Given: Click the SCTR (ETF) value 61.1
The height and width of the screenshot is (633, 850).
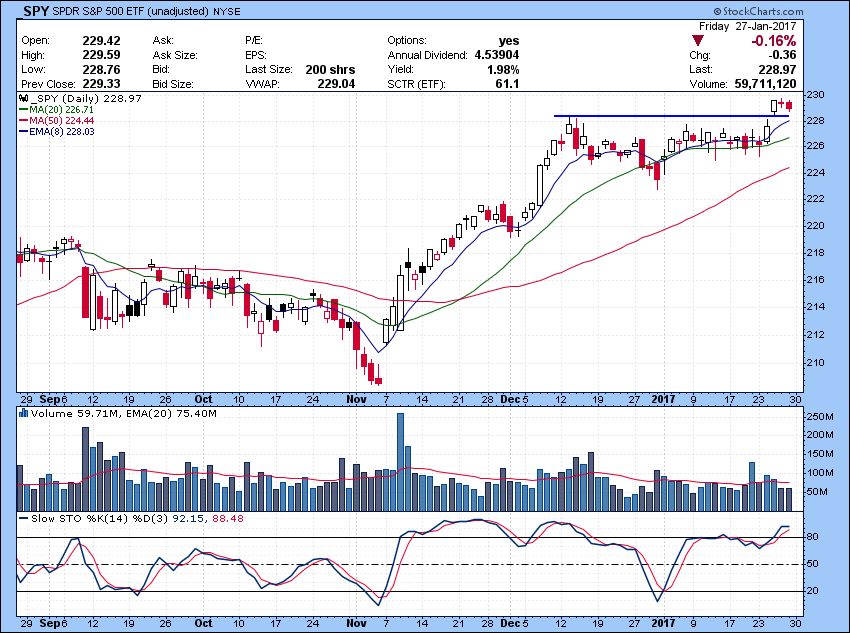Looking at the screenshot, I should coord(507,84).
